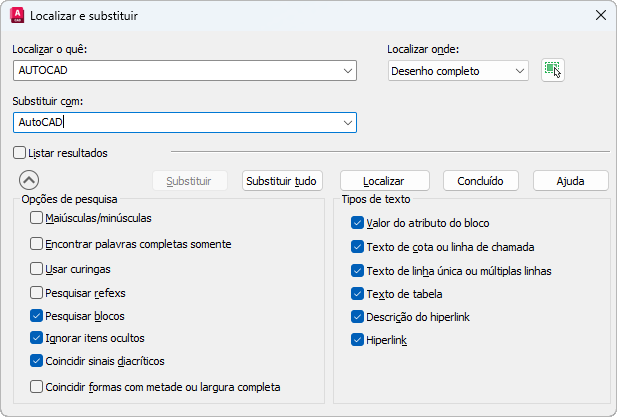Uncheck "Pesquisar blocos"
This screenshot has height=417, width=617.
click(37, 315)
